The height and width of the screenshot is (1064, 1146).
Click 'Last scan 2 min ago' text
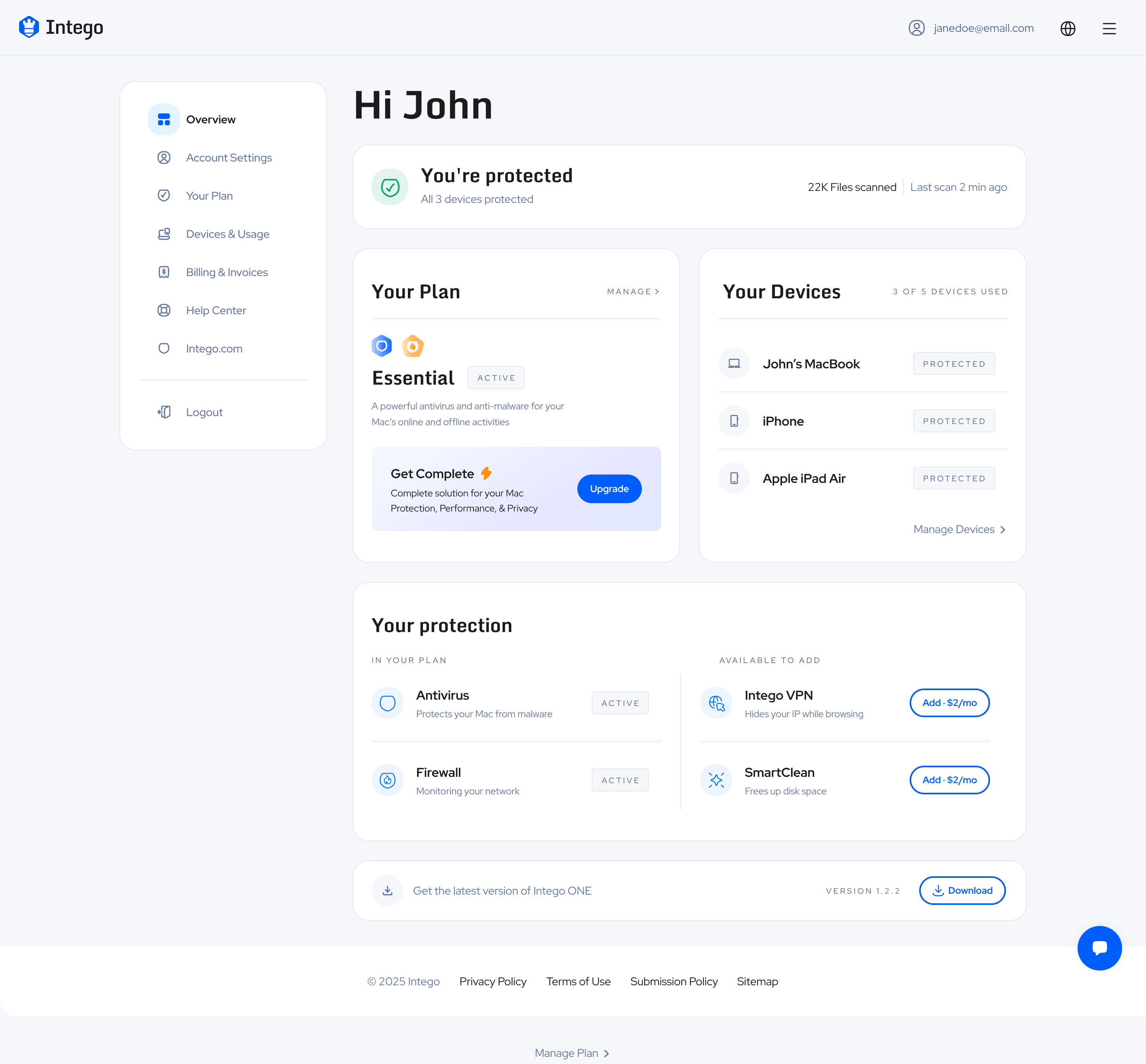[958, 187]
